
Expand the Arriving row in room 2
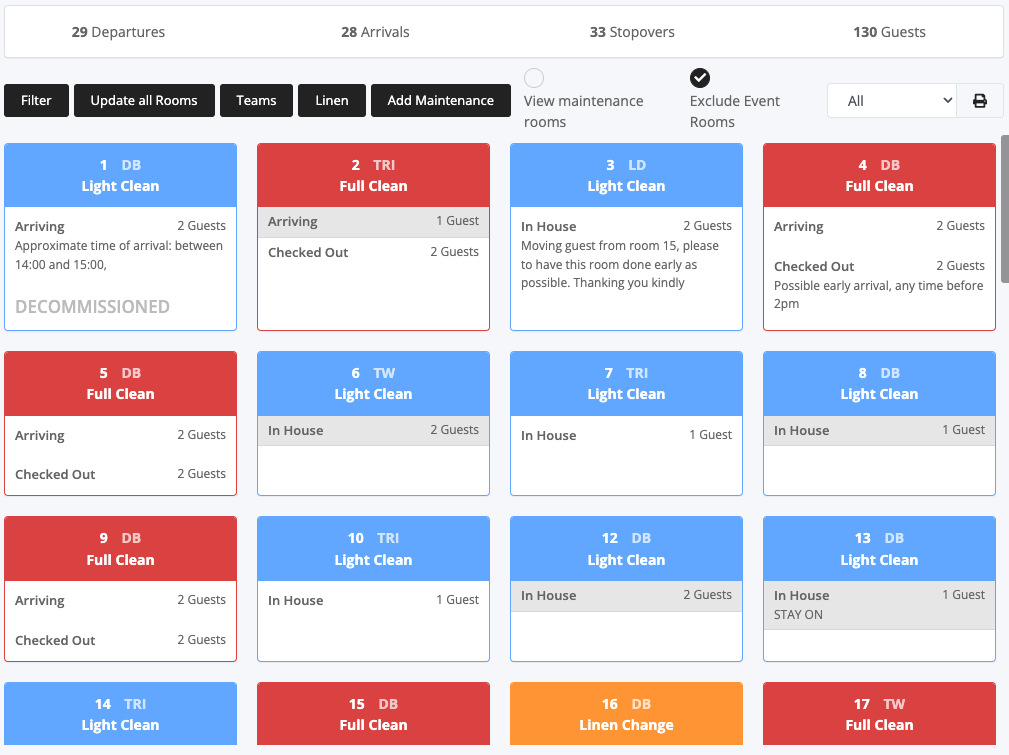(373, 222)
